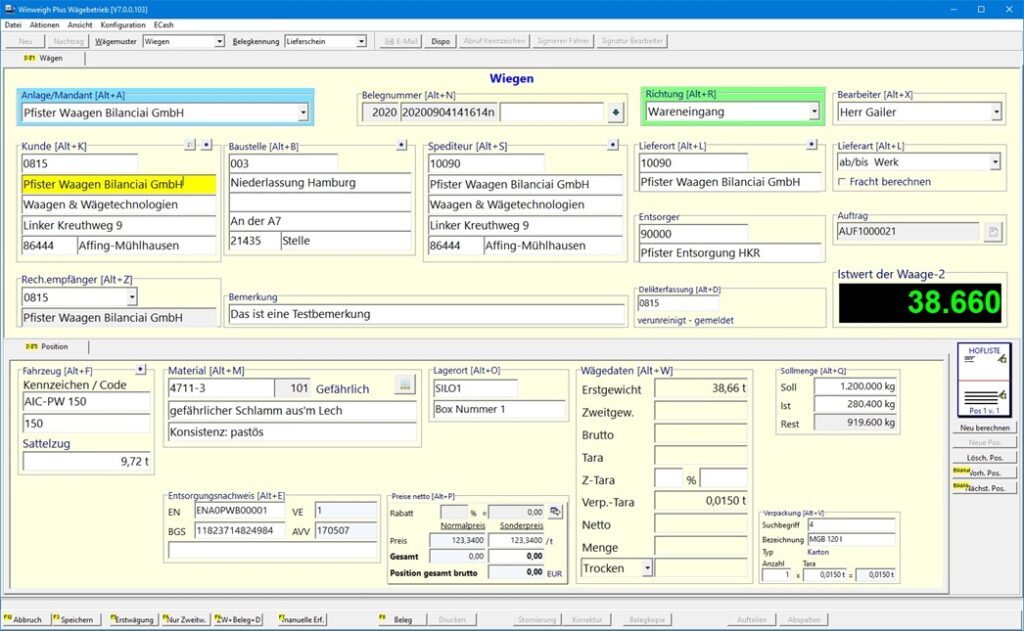This screenshot has width=1024, height=631.
Task: Click the Material code field 4711-3
Action: point(221,388)
